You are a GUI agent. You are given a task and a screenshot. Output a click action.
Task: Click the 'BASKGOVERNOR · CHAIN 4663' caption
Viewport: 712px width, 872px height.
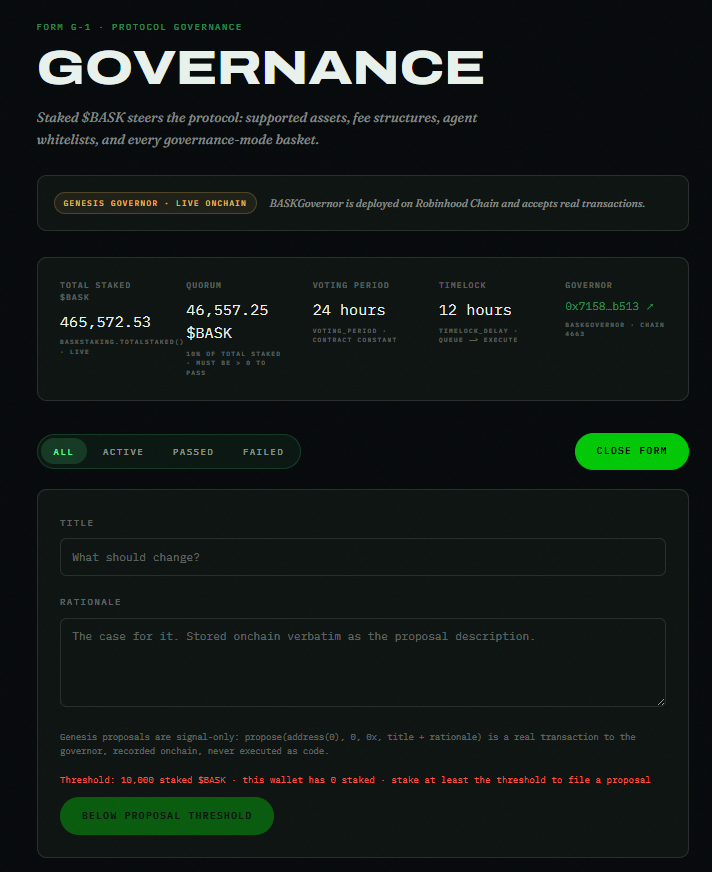[615, 329]
